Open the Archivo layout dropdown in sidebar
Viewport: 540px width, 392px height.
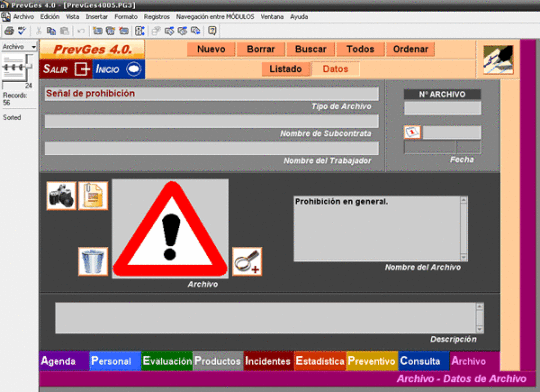pyautogui.click(x=19, y=47)
